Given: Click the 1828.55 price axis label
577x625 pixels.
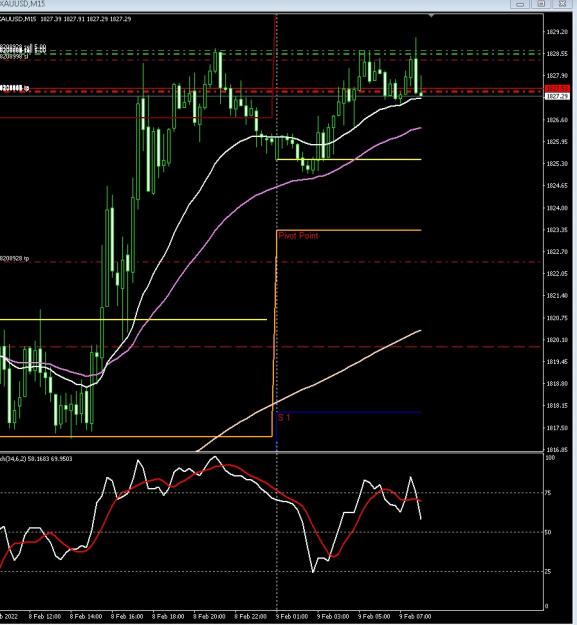Looking at the screenshot, I should (x=557, y=53).
